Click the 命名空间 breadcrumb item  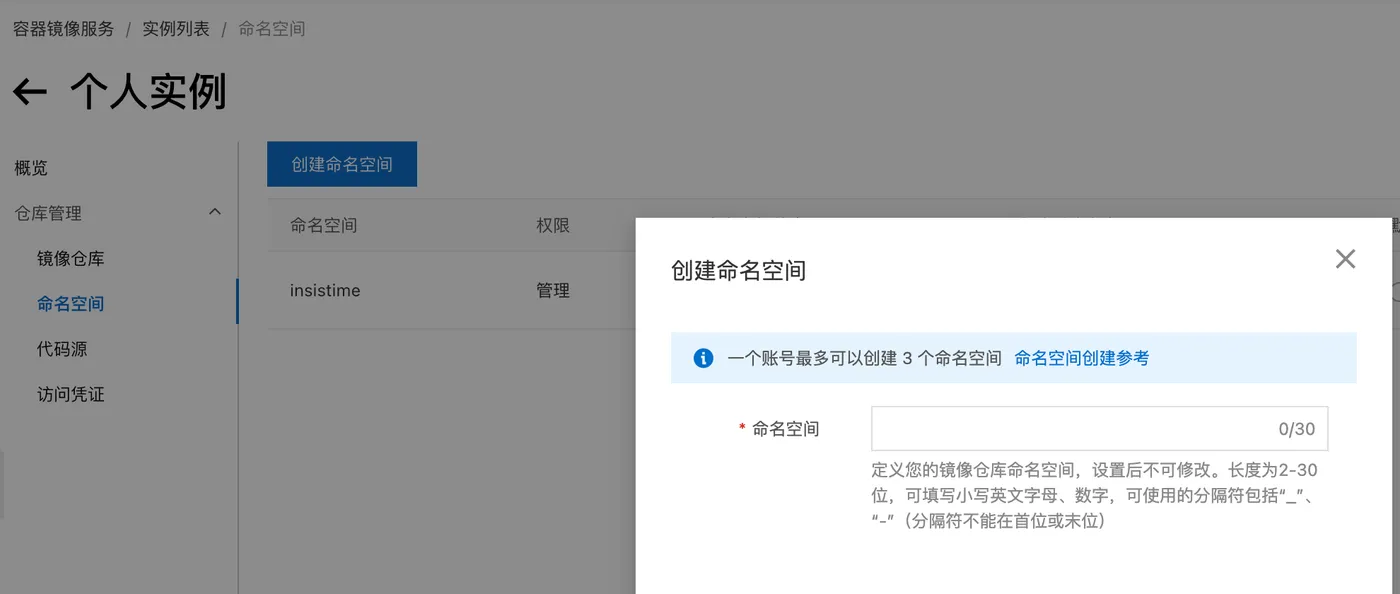[x=271, y=29]
